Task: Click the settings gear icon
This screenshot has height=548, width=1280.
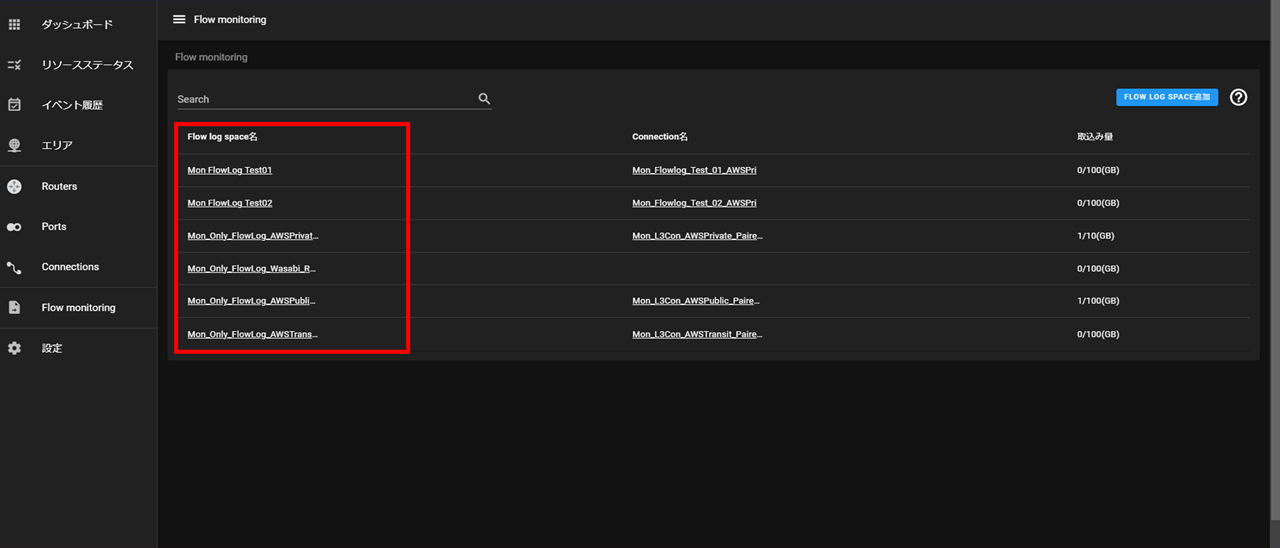Action: click(x=14, y=348)
